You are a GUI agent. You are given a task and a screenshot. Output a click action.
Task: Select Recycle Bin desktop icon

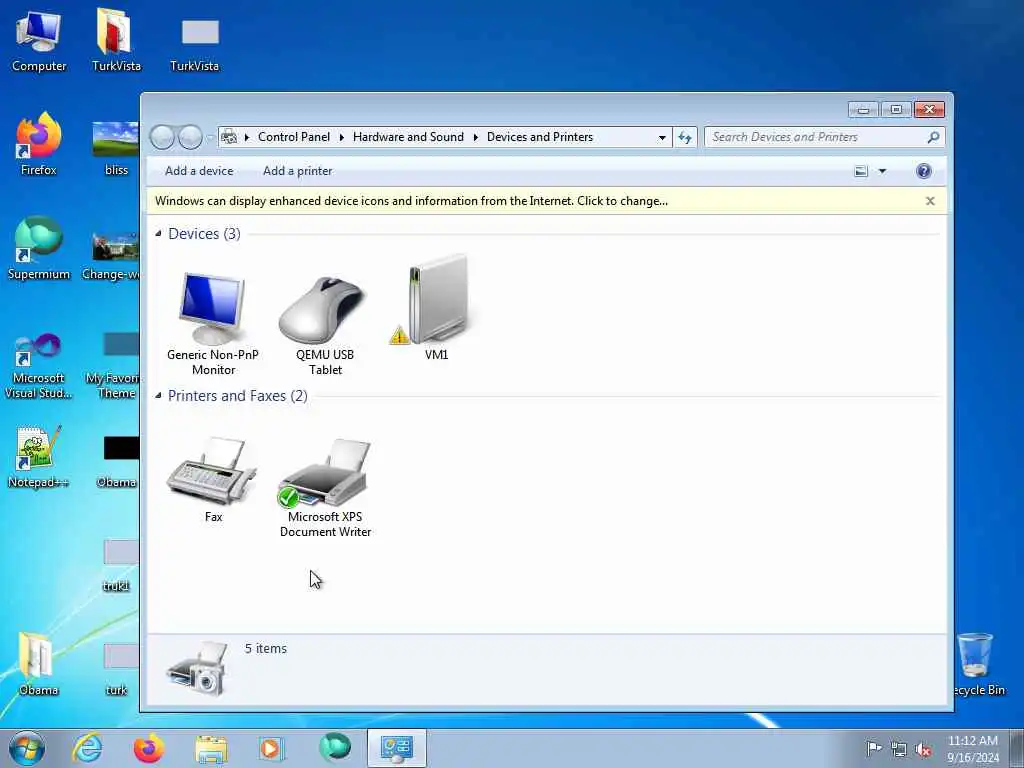978,664
